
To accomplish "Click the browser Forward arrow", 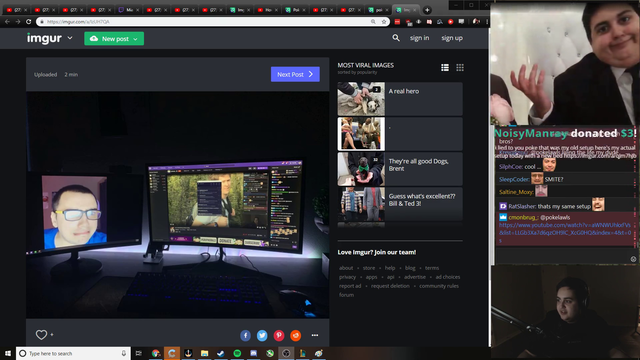I will 18,22.
